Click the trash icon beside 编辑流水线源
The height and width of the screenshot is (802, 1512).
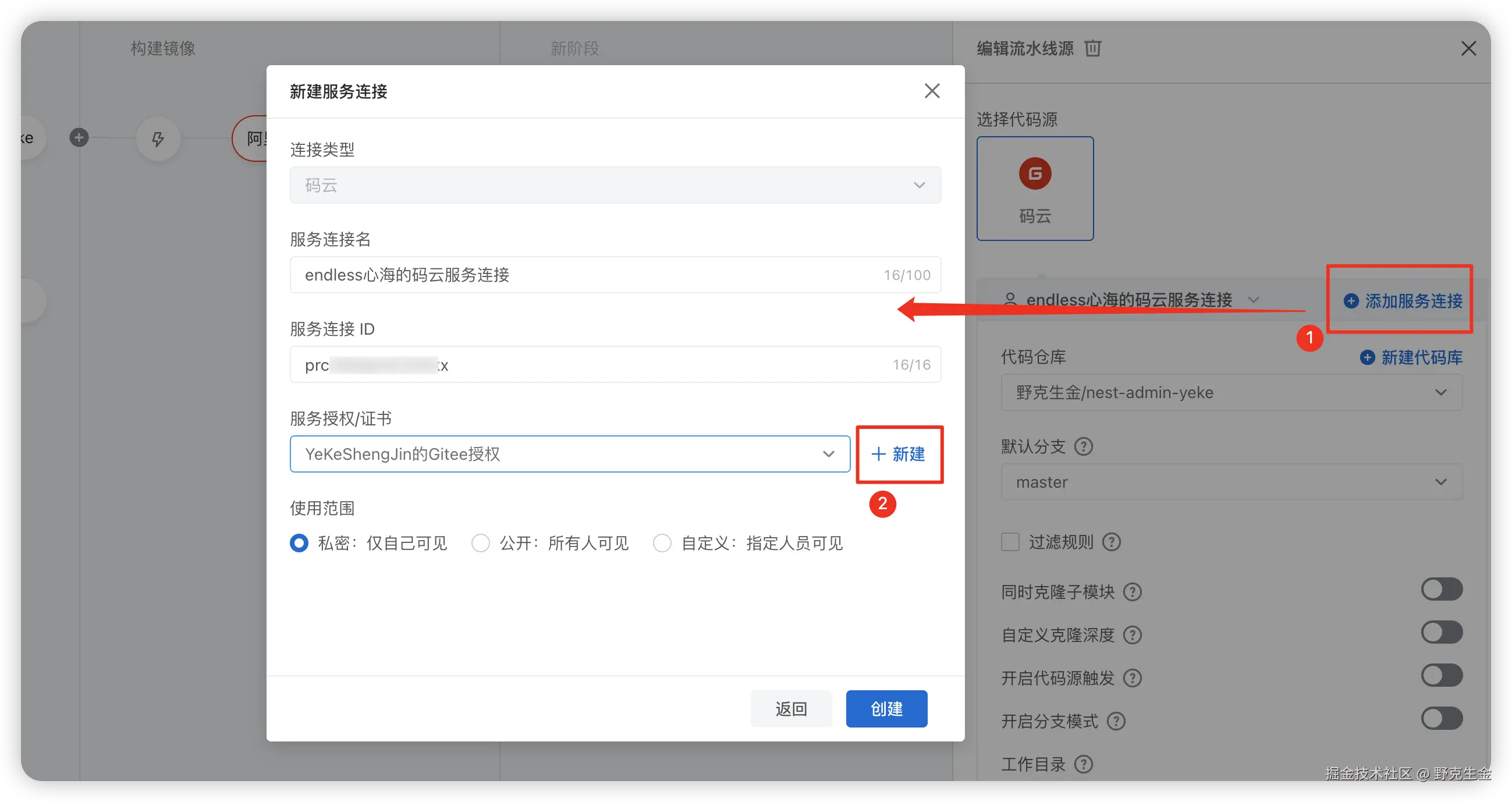pos(1092,48)
